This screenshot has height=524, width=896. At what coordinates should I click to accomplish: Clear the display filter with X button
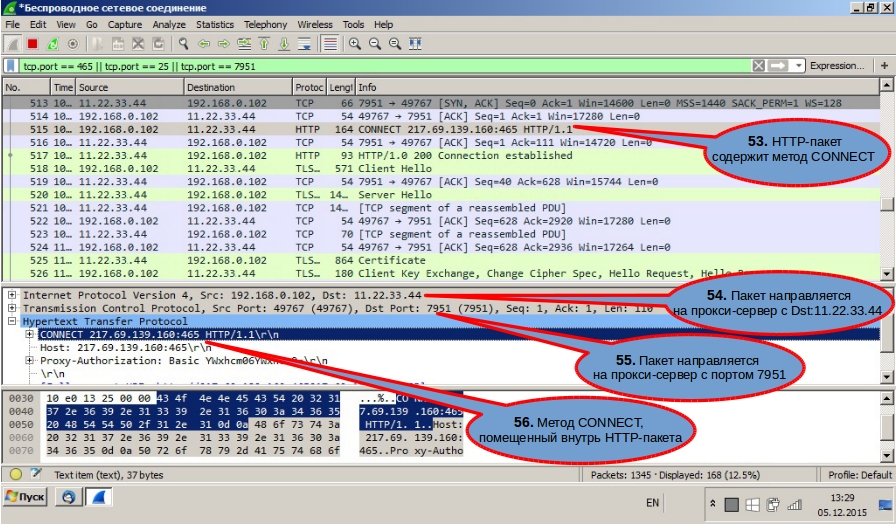(758, 66)
